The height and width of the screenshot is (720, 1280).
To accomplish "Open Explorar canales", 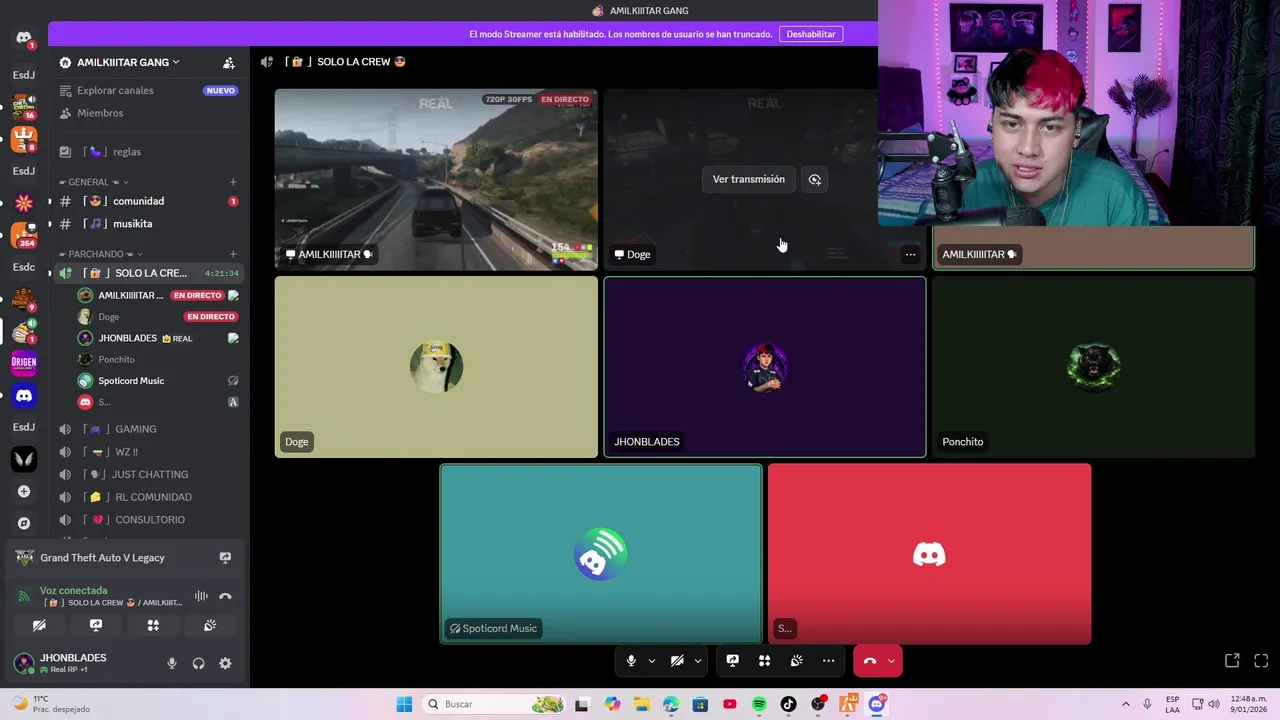I will click(x=148, y=90).
